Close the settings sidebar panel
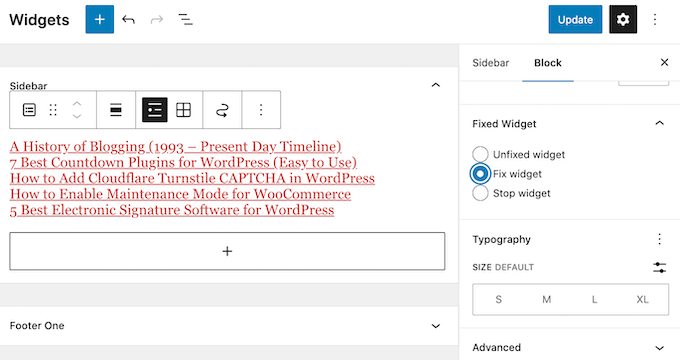The width and height of the screenshot is (680, 360). pyautogui.click(x=664, y=62)
